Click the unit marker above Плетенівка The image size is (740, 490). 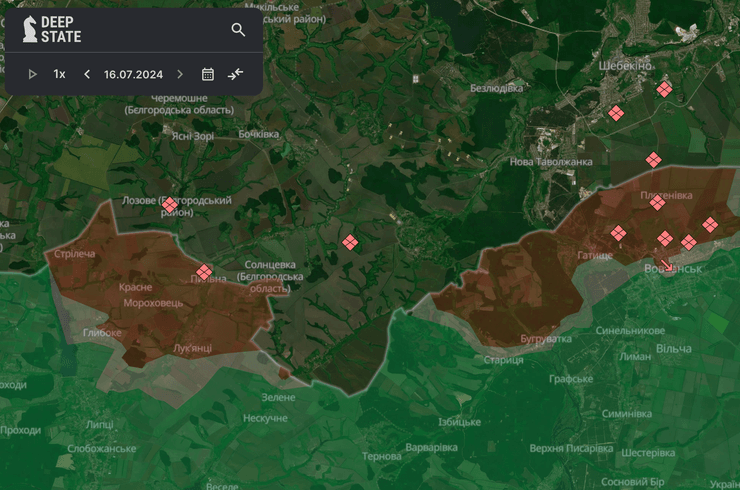point(653,160)
